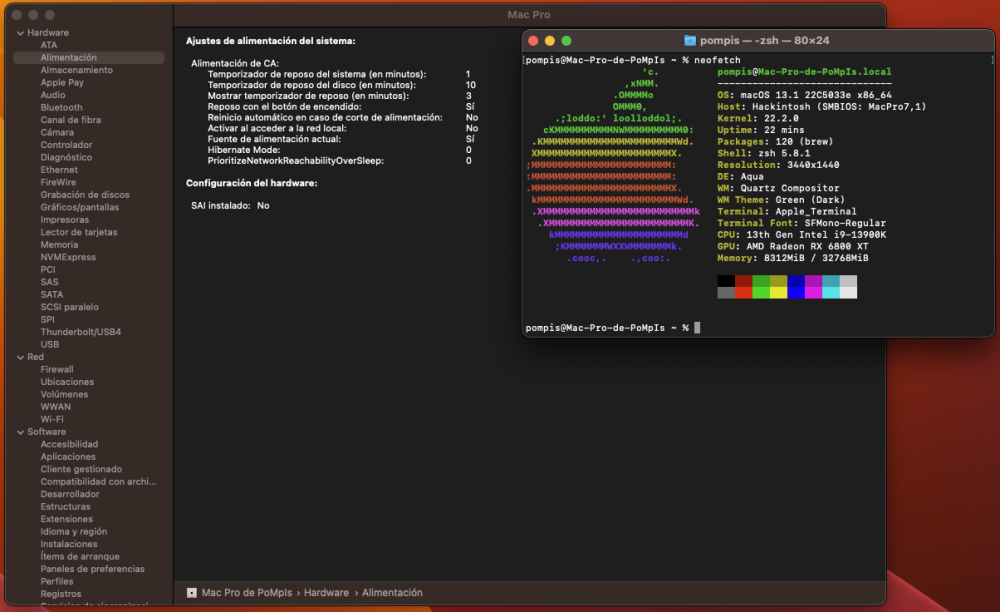Open USB hardware entry
The height and width of the screenshot is (612, 1000).
pos(50,344)
